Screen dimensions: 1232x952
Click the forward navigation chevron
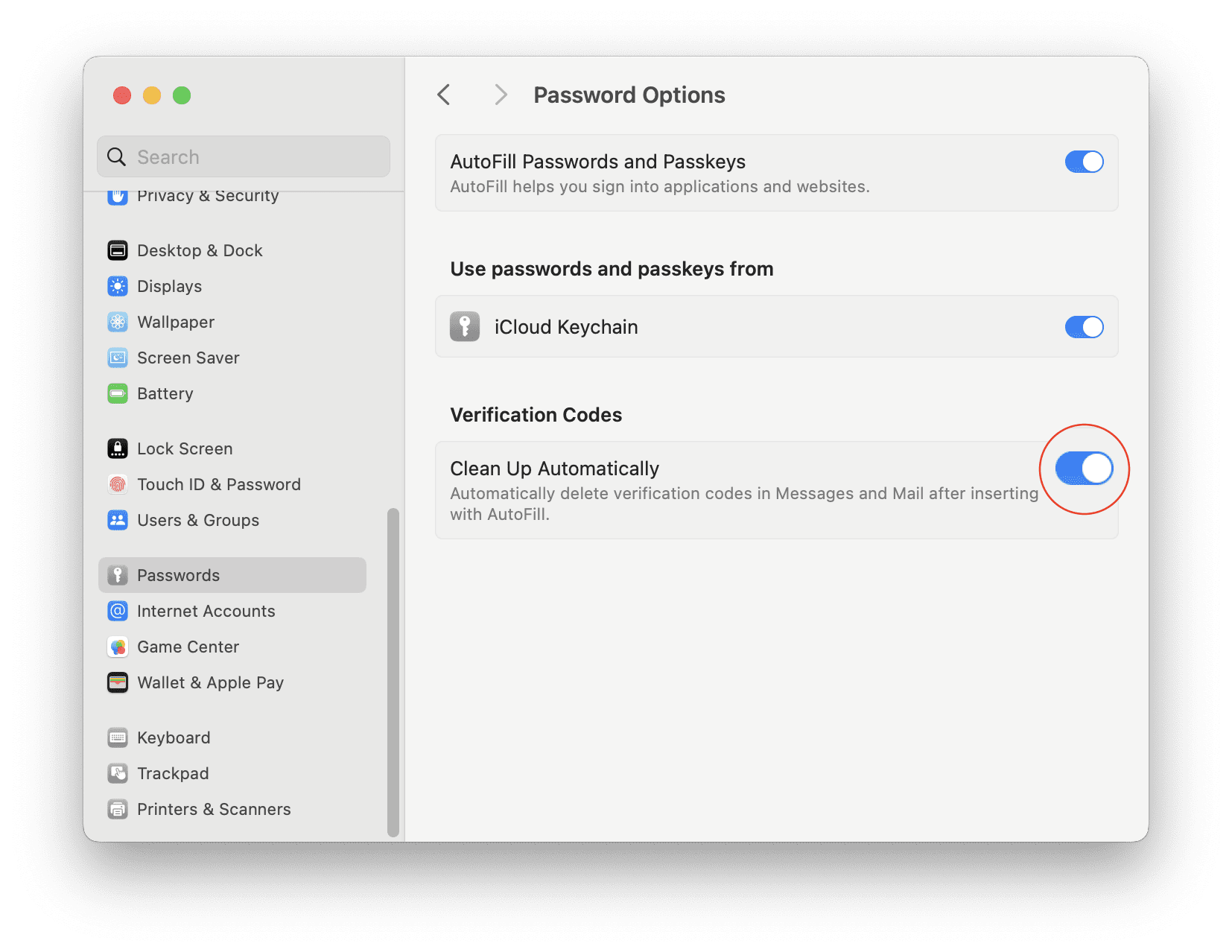pyautogui.click(x=500, y=95)
